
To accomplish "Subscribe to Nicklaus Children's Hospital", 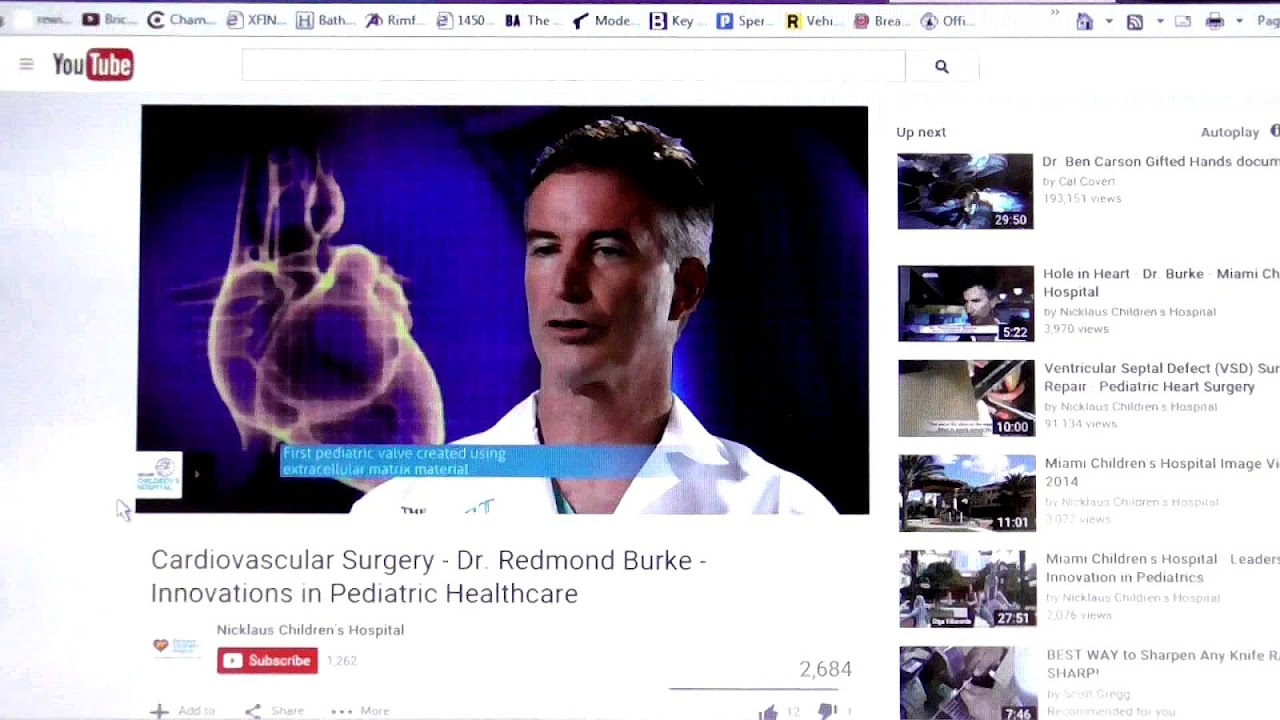I will pos(267,661).
